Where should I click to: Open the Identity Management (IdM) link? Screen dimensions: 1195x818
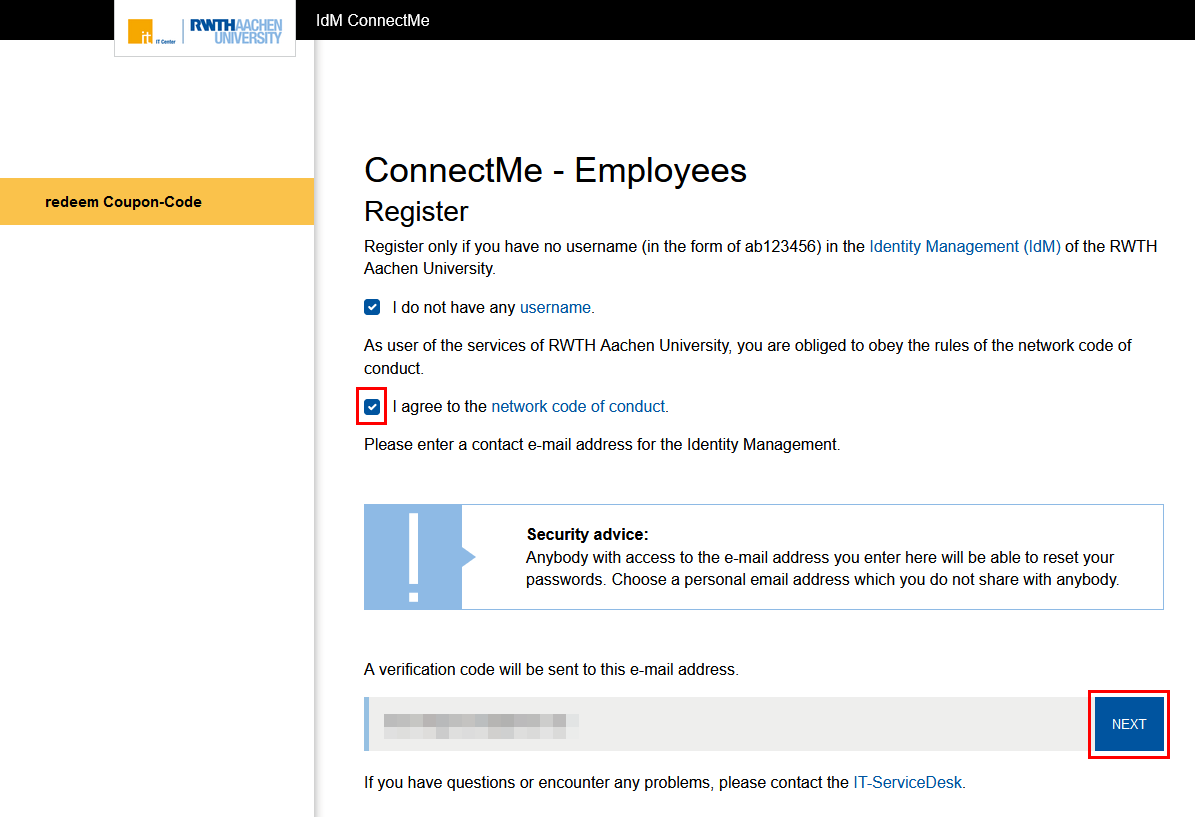pyautogui.click(x=964, y=246)
